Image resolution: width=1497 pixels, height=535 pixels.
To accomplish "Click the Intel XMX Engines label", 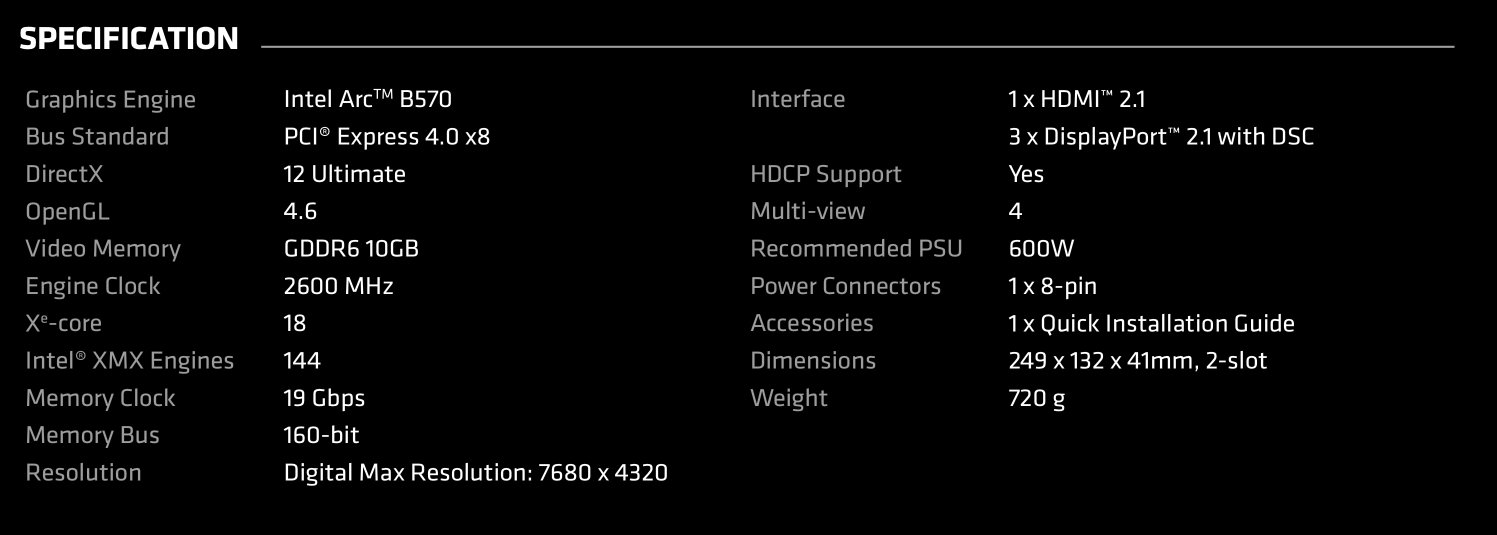I will point(129,361).
